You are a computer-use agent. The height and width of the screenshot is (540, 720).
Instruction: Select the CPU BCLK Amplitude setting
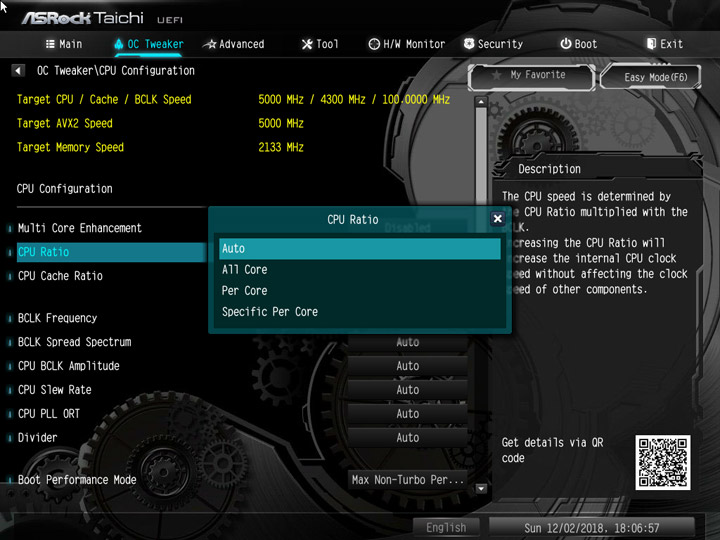point(68,366)
